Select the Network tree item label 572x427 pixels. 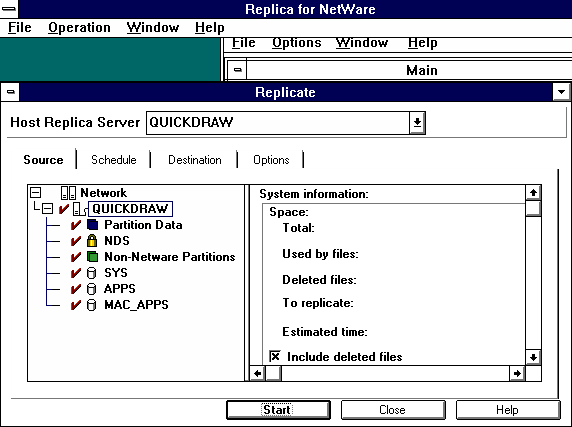pyautogui.click(x=104, y=193)
